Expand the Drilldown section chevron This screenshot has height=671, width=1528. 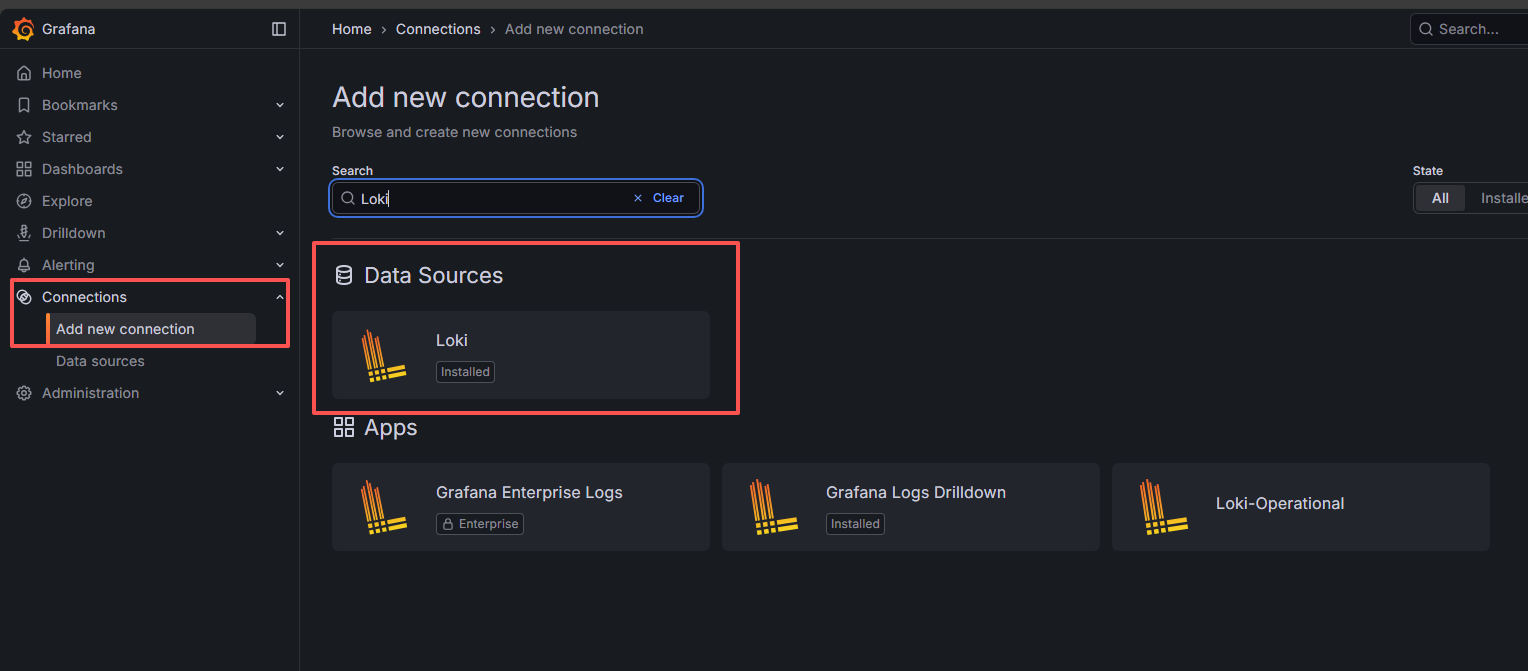click(x=280, y=233)
